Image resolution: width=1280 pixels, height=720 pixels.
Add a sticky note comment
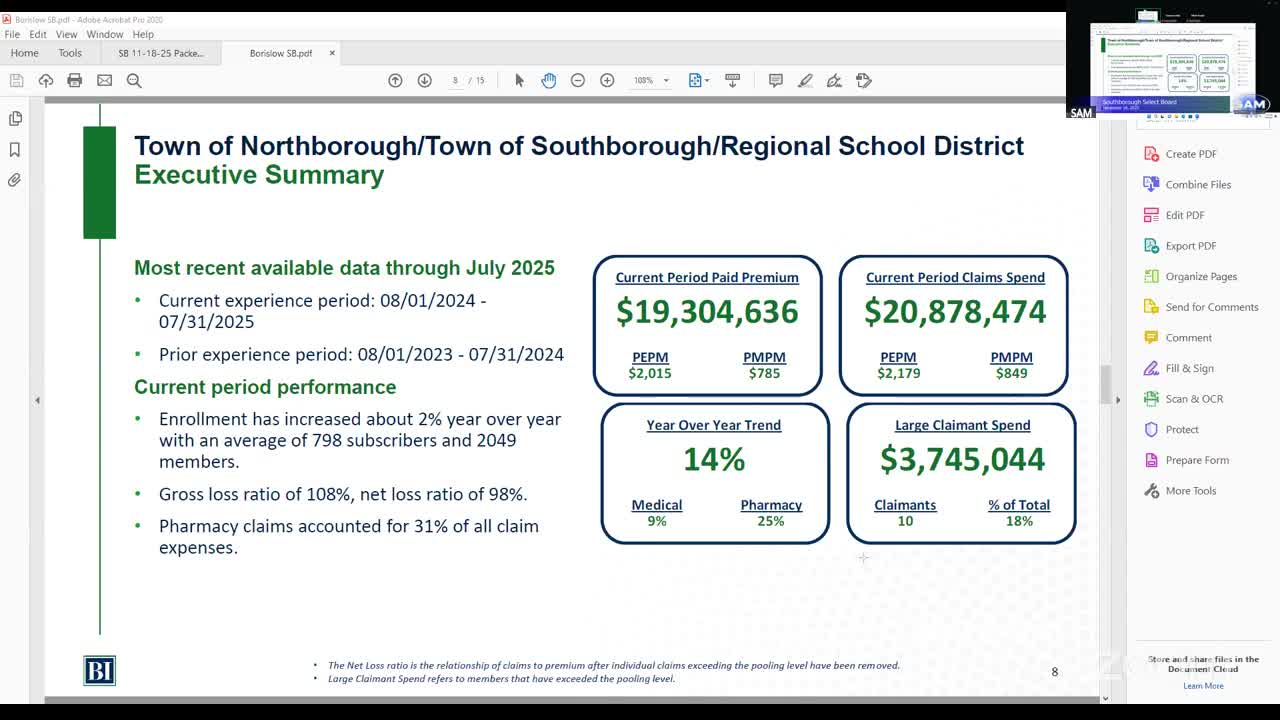click(x=775, y=80)
